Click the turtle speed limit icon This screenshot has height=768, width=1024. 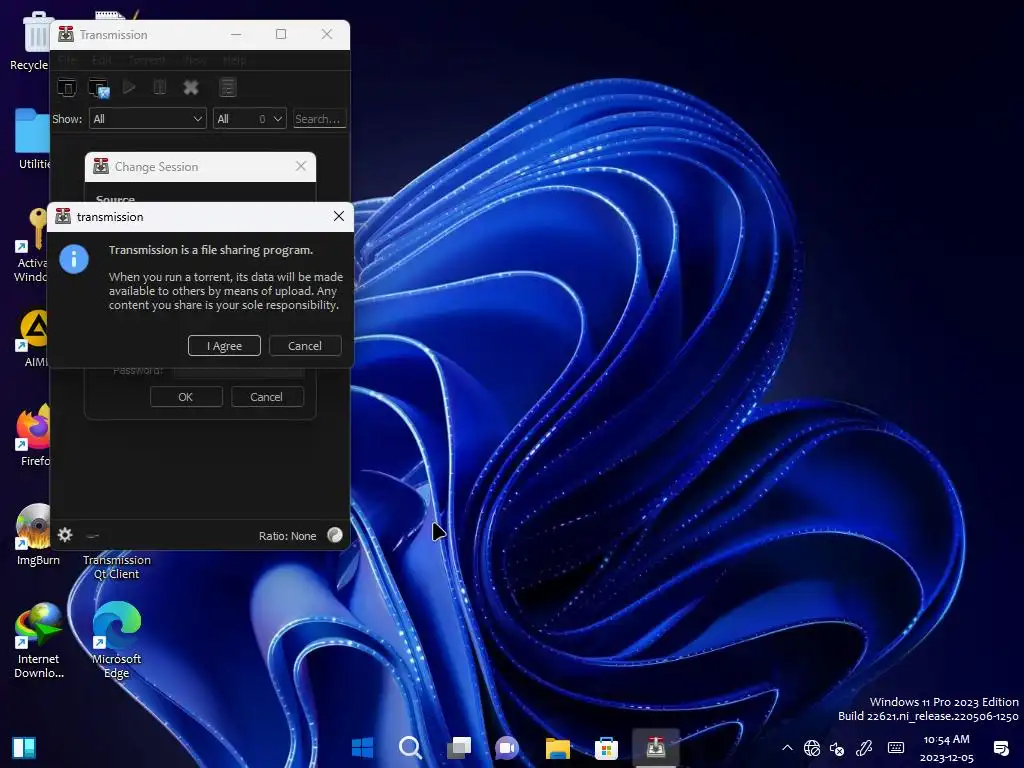click(93, 536)
